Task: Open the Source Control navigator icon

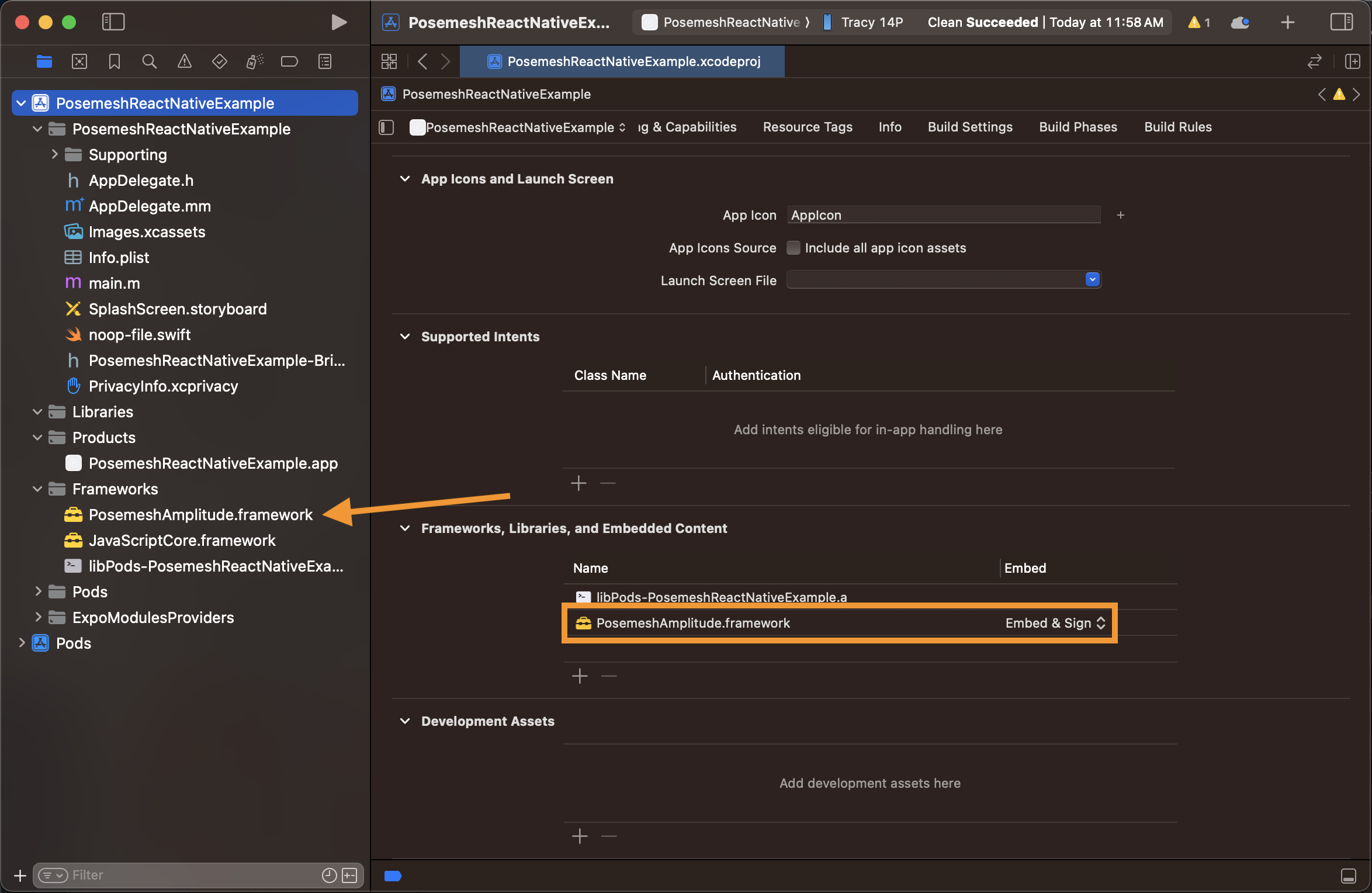Action: (x=79, y=61)
